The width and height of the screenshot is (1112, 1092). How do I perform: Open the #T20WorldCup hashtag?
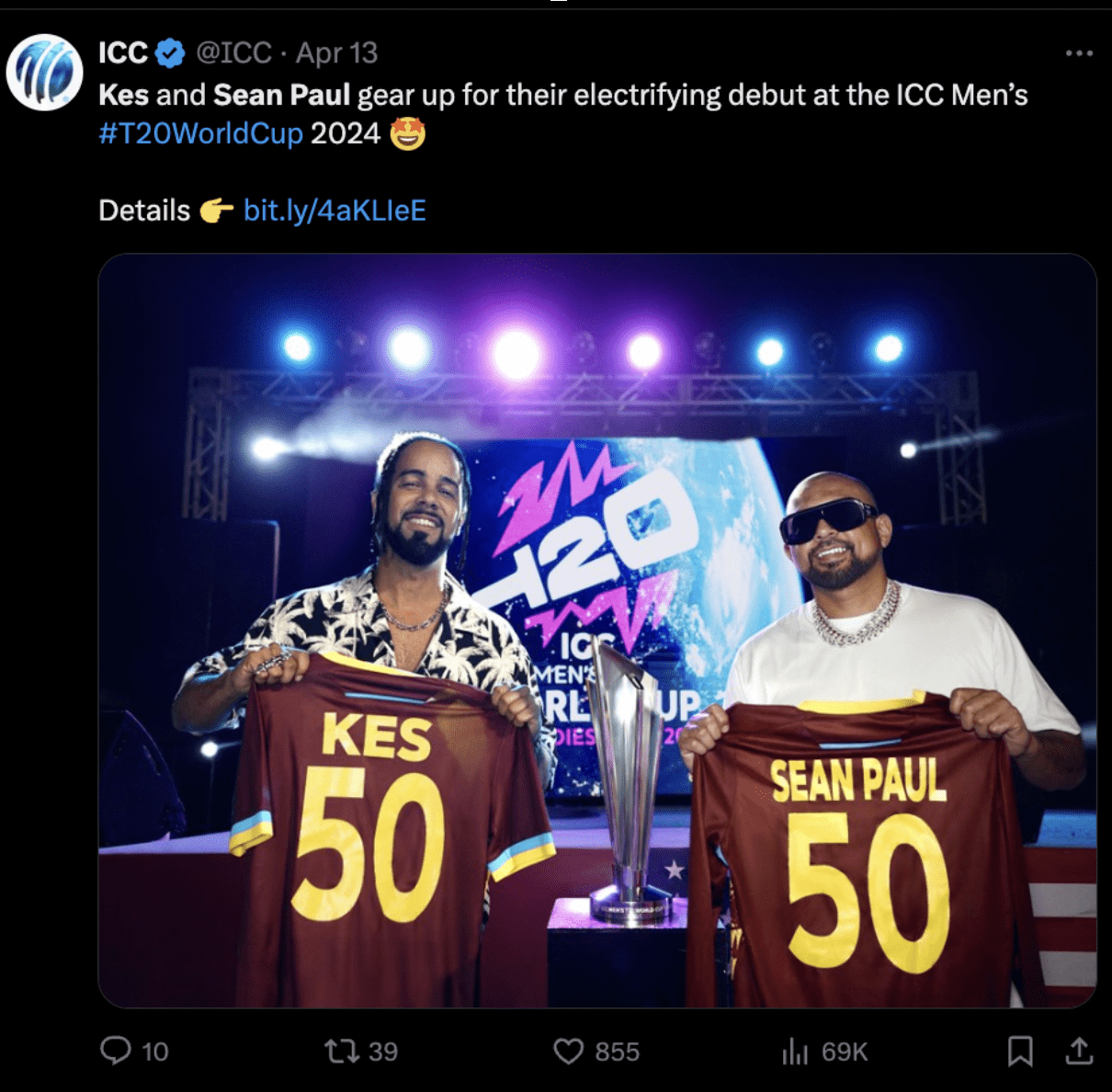(x=200, y=134)
